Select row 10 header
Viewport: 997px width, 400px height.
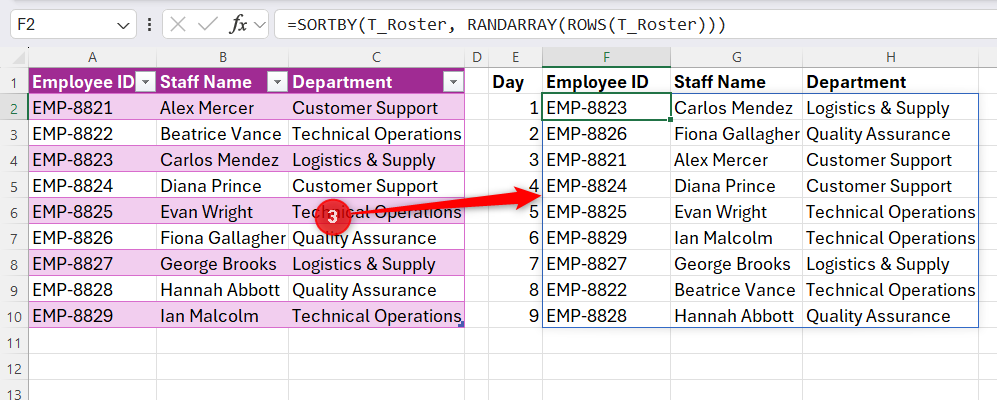(x=14, y=316)
